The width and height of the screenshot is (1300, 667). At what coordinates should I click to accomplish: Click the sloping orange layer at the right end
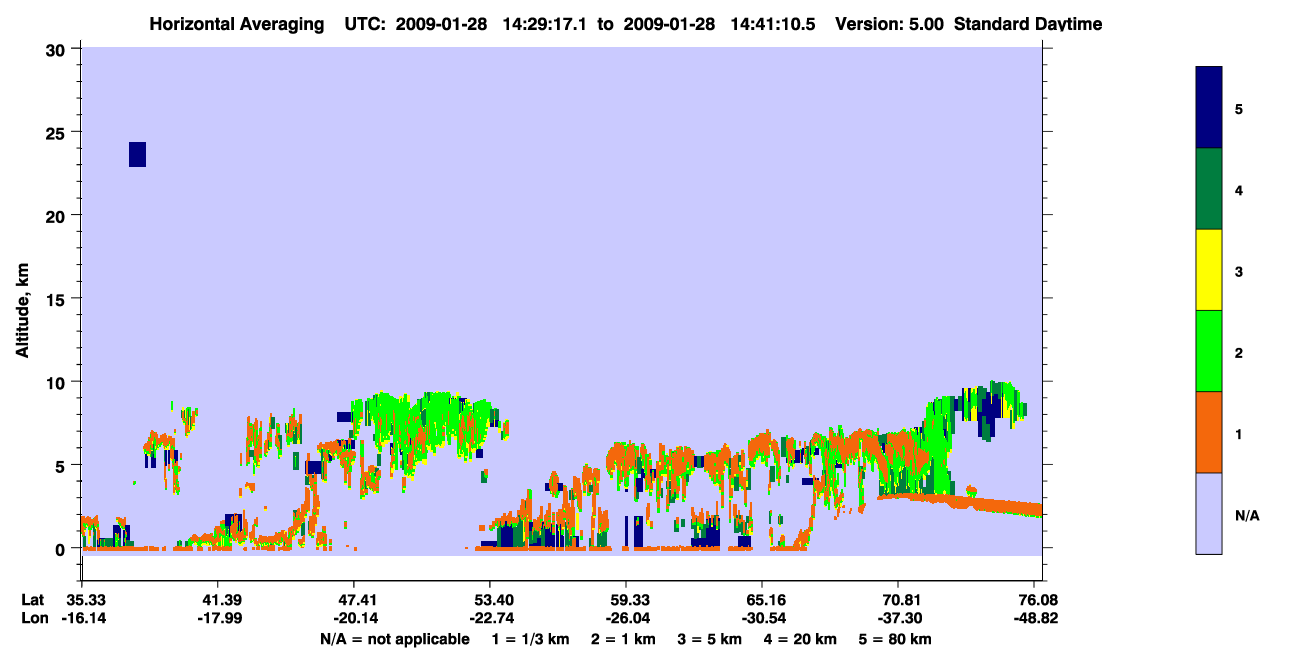tap(962, 503)
